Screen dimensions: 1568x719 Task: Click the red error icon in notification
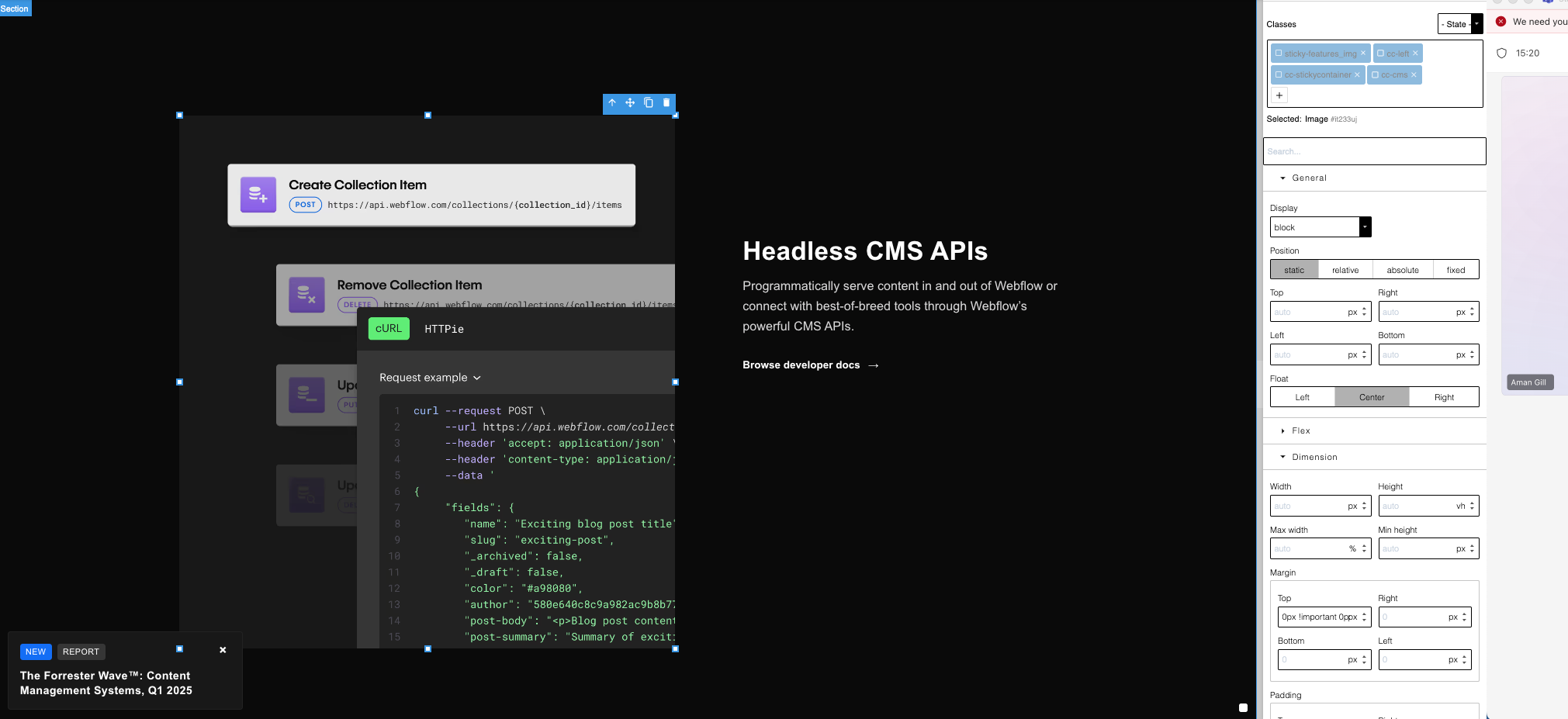coord(1501,22)
